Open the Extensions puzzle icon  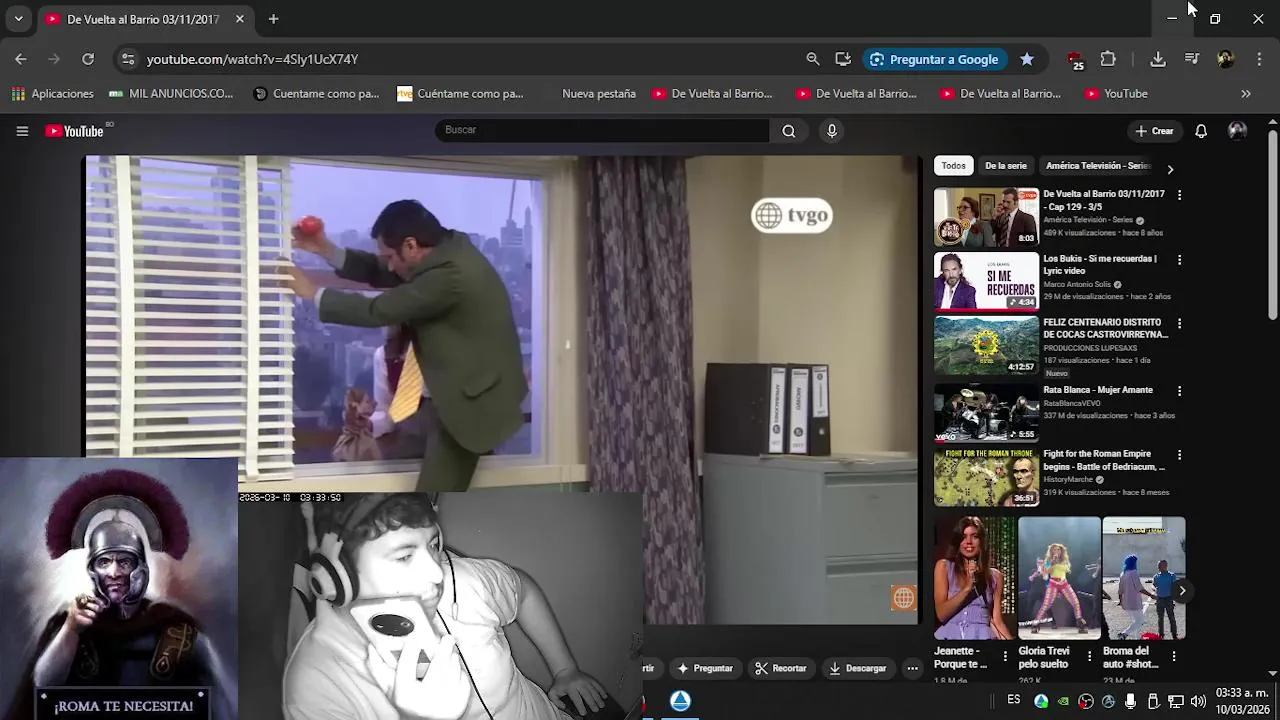click(x=1108, y=59)
